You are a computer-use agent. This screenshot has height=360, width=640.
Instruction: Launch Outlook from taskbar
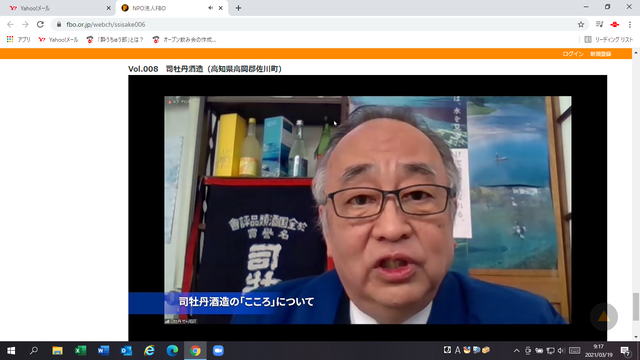(127, 351)
